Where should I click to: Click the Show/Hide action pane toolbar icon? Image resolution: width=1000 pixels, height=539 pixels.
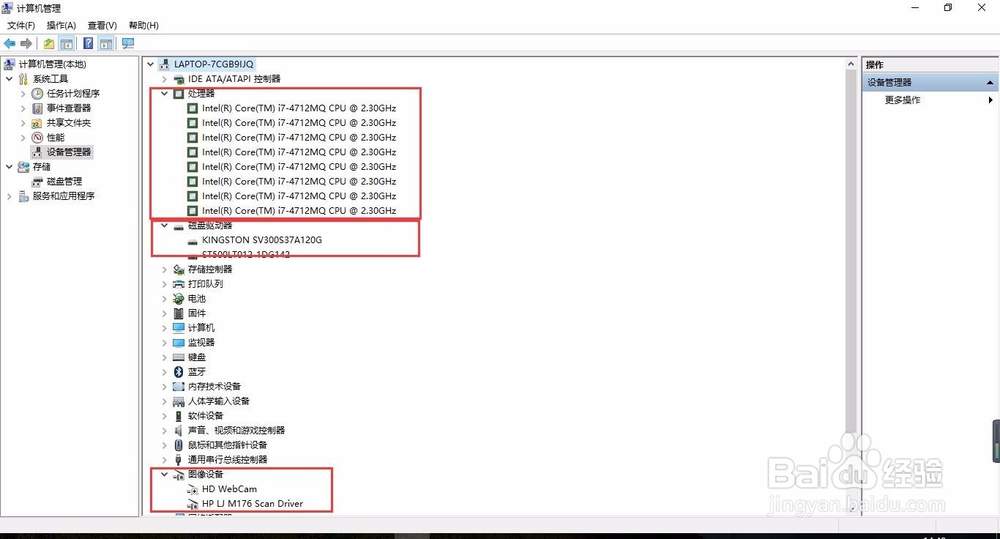(106, 43)
